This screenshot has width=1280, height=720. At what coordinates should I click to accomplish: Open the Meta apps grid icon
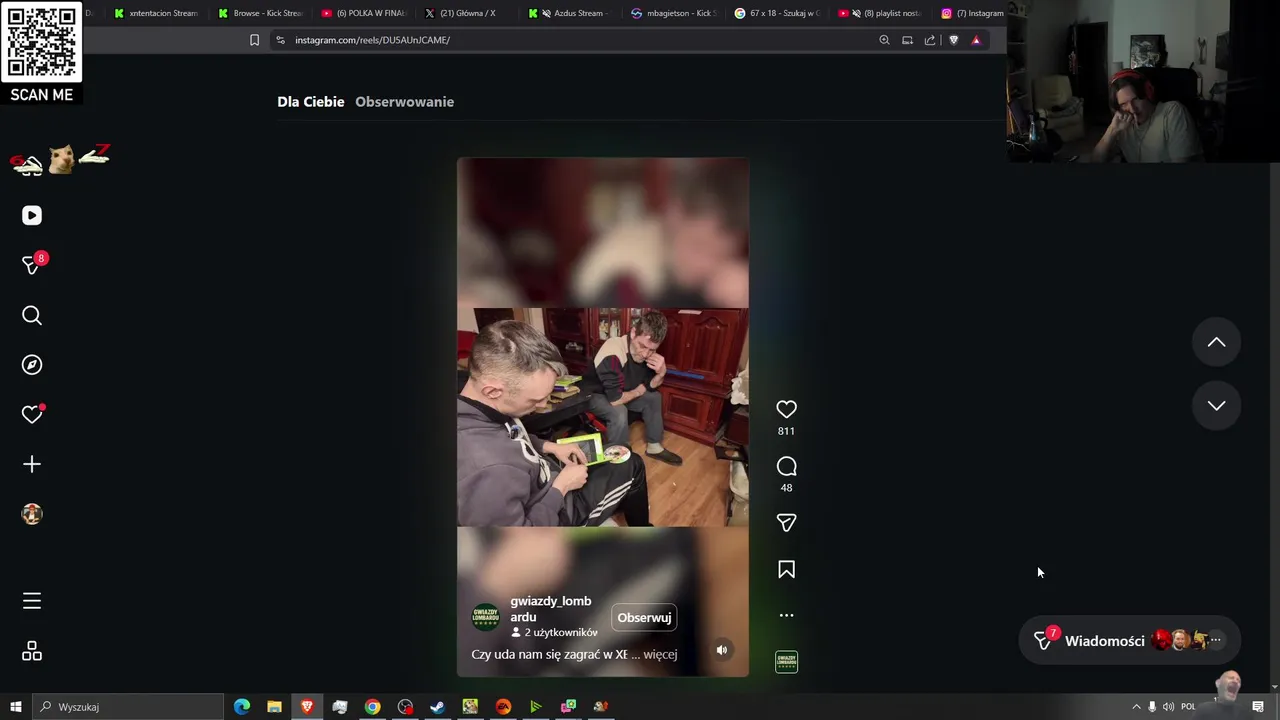click(x=32, y=652)
